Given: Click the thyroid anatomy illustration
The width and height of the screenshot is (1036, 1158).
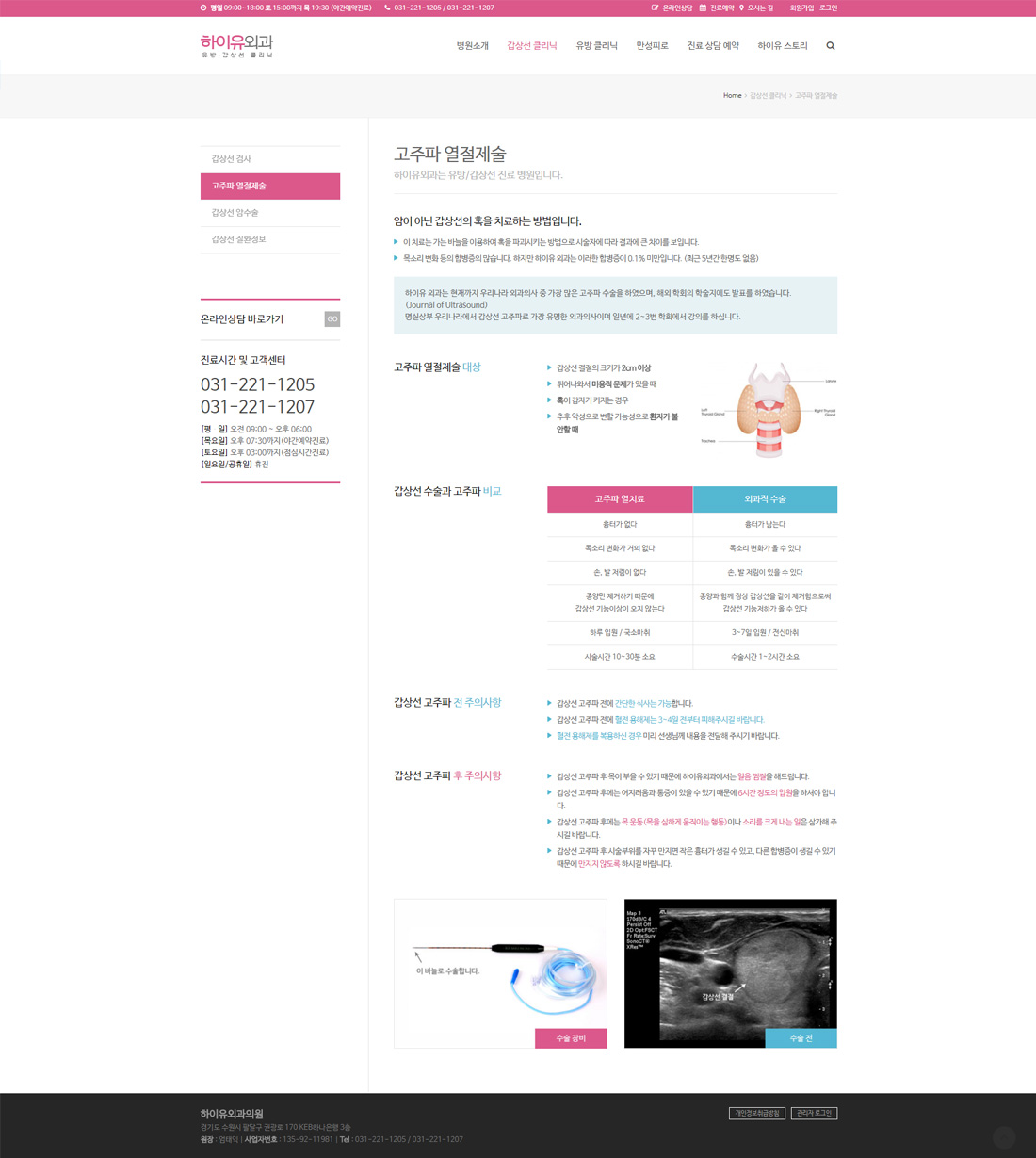Looking at the screenshot, I should 768,410.
